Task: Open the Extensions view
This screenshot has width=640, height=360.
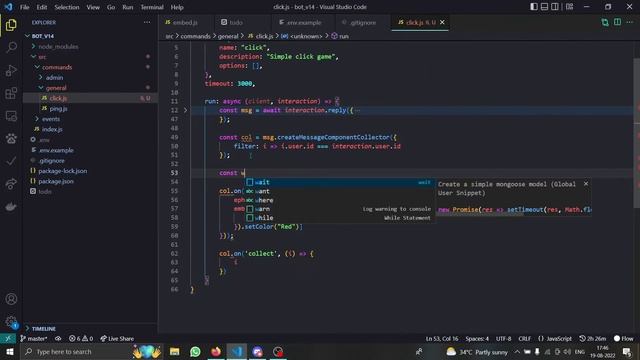Action: 11,93
